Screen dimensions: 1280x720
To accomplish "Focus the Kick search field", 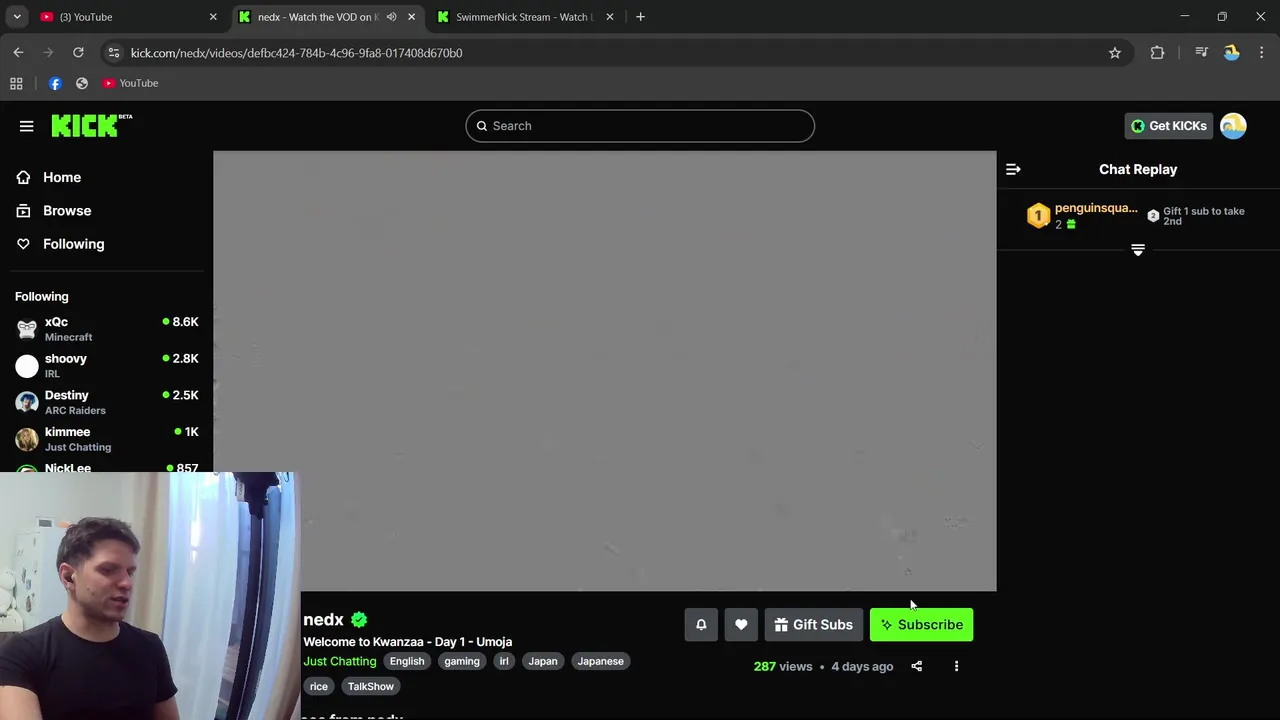I will (640, 126).
